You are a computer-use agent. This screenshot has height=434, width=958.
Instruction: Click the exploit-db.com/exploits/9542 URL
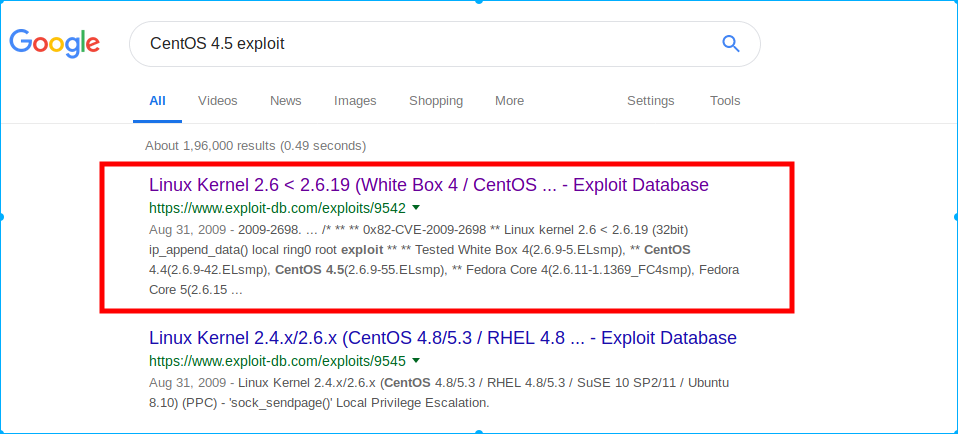(x=277, y=208)
